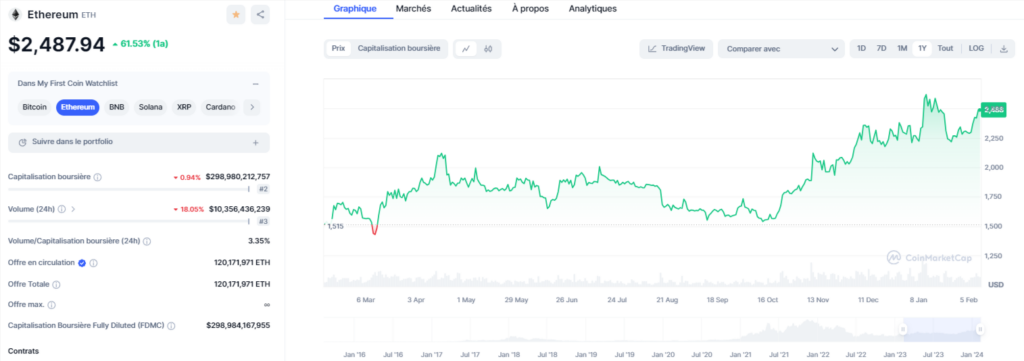The image size is (1024, 361).
Task: Select the 1D time range
Action: [861, 48]
